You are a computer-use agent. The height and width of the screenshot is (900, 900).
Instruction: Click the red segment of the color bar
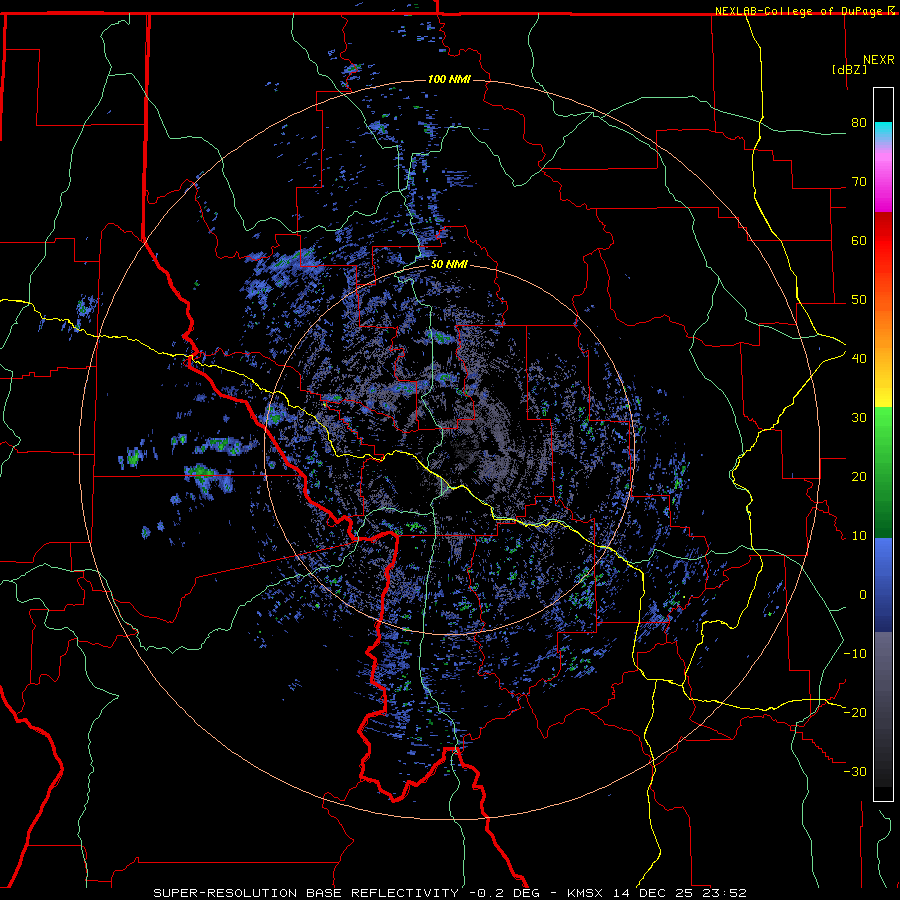pos(883,241)
